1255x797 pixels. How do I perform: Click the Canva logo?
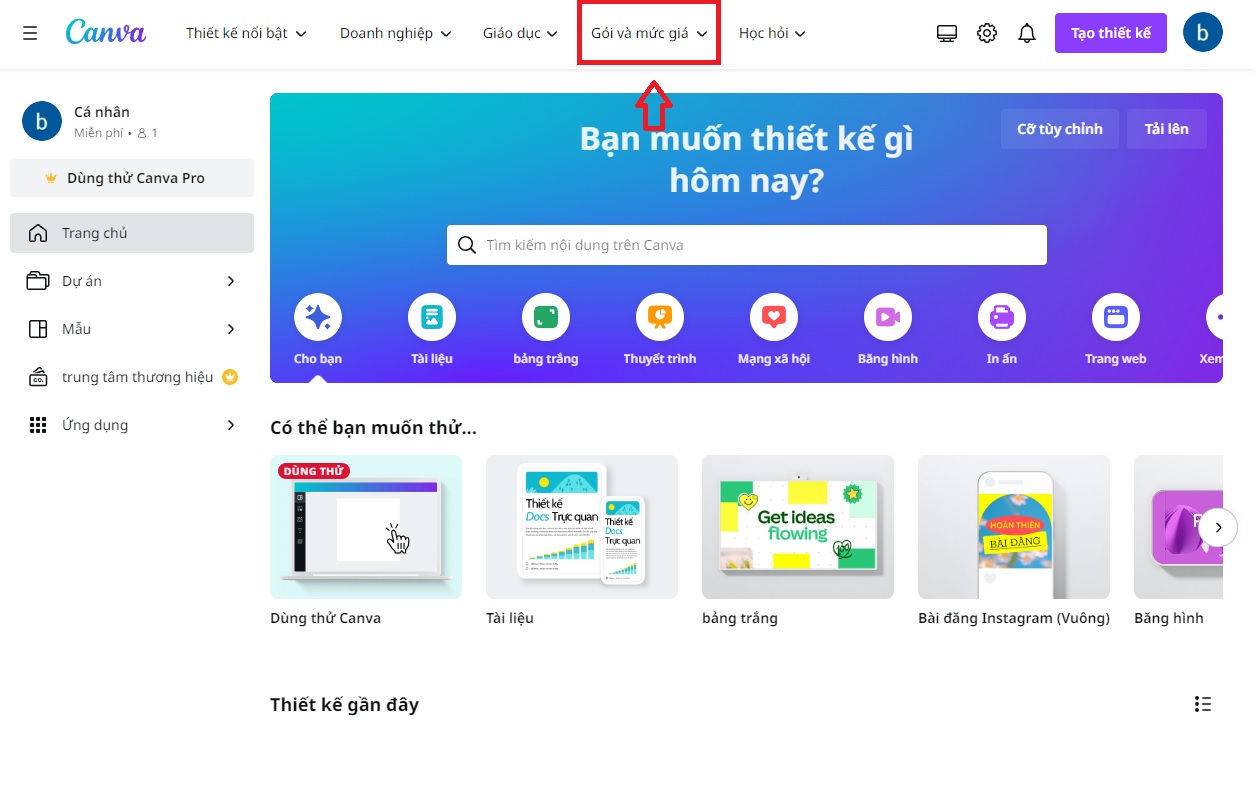[106, 32]
